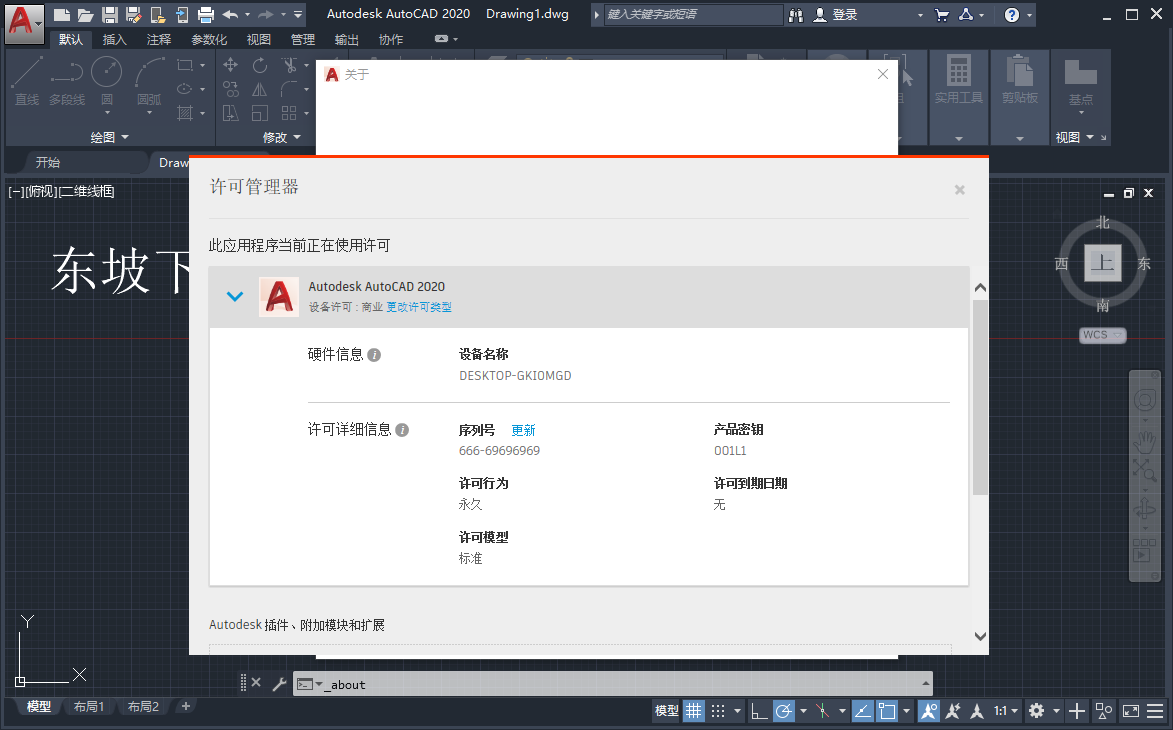Click the 更新 link next to the serial number
The image size is (1173, 730).
523,429
